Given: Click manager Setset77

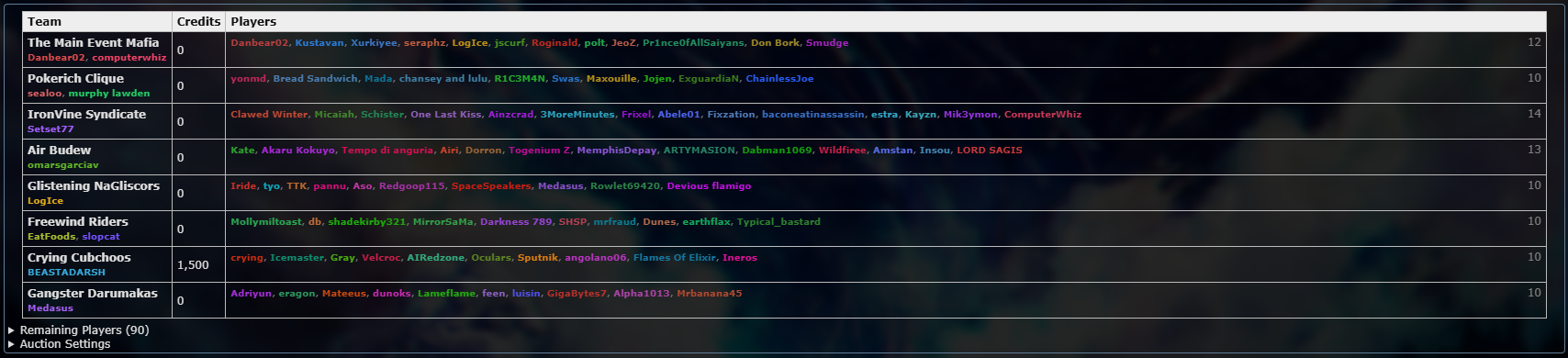Looking at the screenshot, I should click(50, 129).
